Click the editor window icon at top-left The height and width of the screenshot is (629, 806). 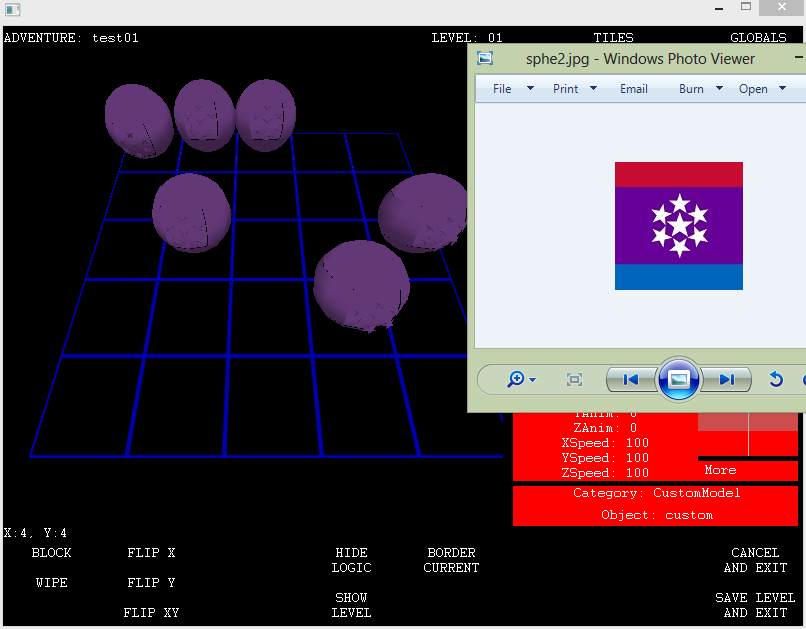click(x=14, y=9)
